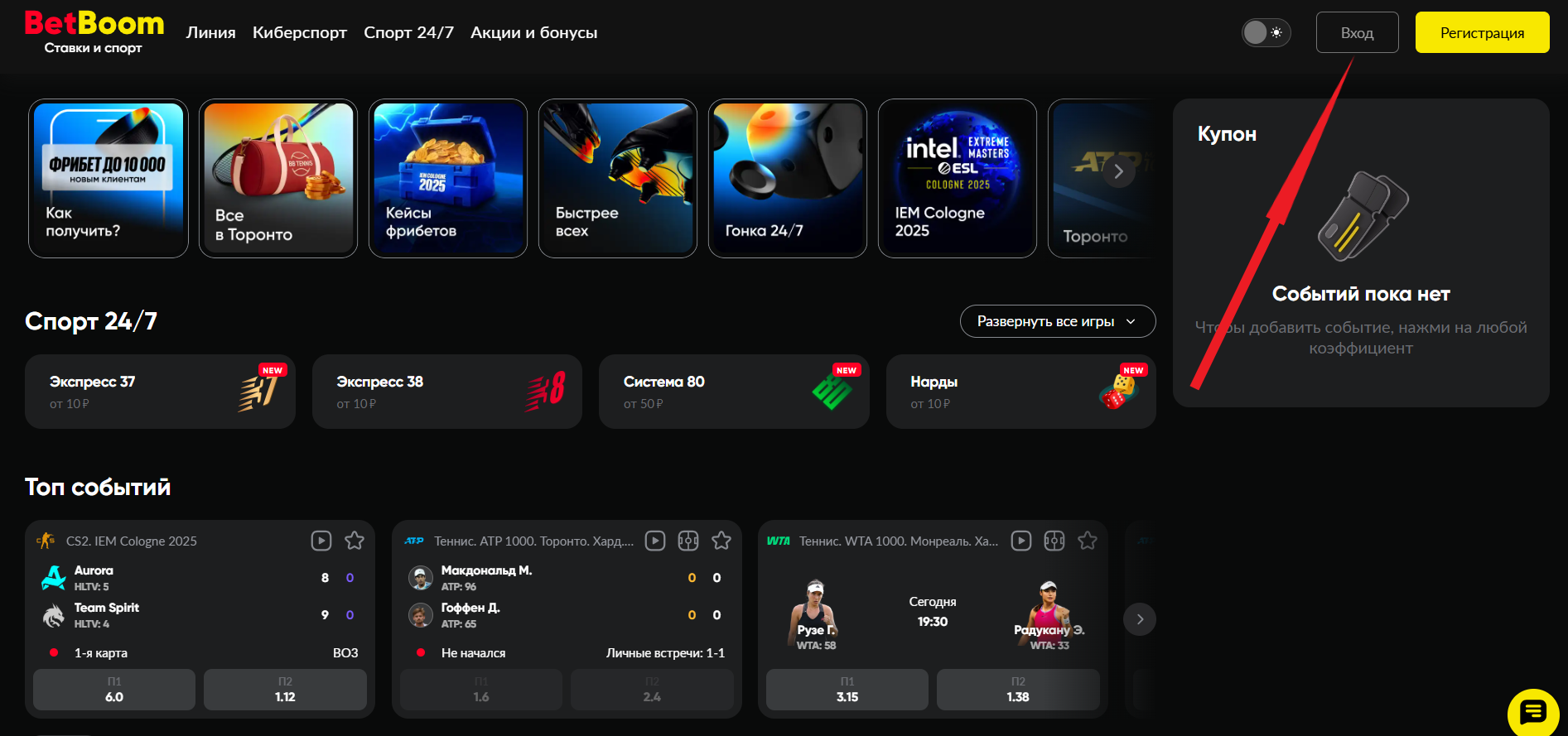Open the live chat support icon
The width and height of the screenshot is (1568, 736).
tap(1533, 712)
